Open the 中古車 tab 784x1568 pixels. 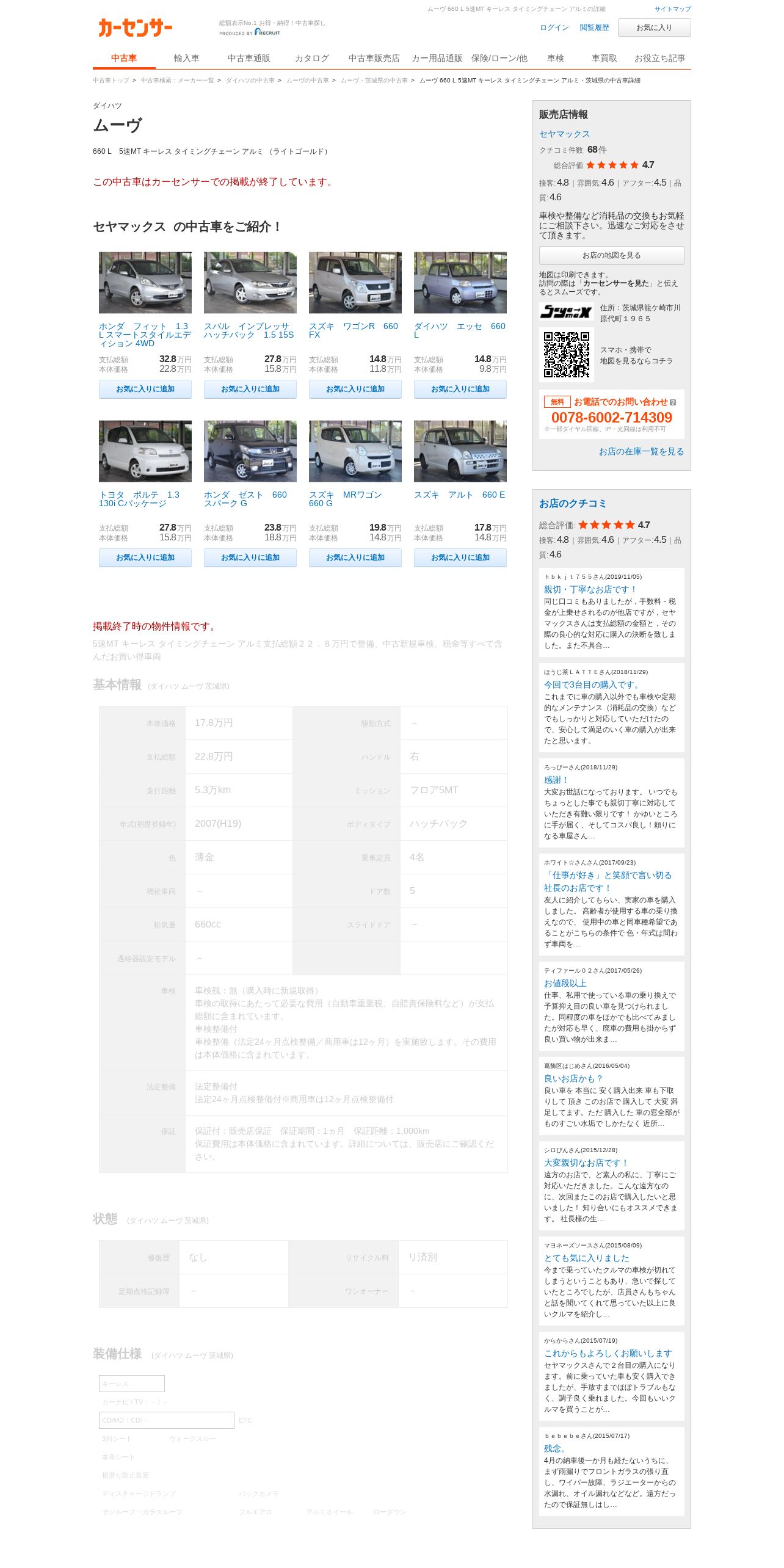(124, 58)
